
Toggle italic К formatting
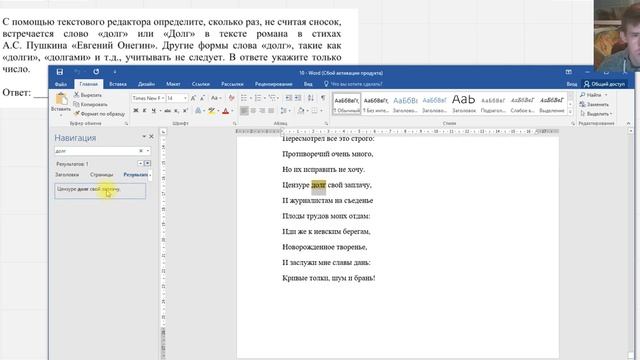pyautogui.click(x=144, y=111)
